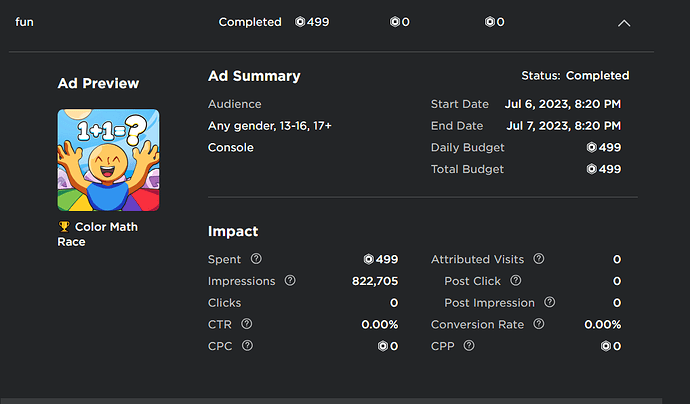Open the CPP help icon
The height and width of the screenshot is (404, 690).
pos(469,345)
